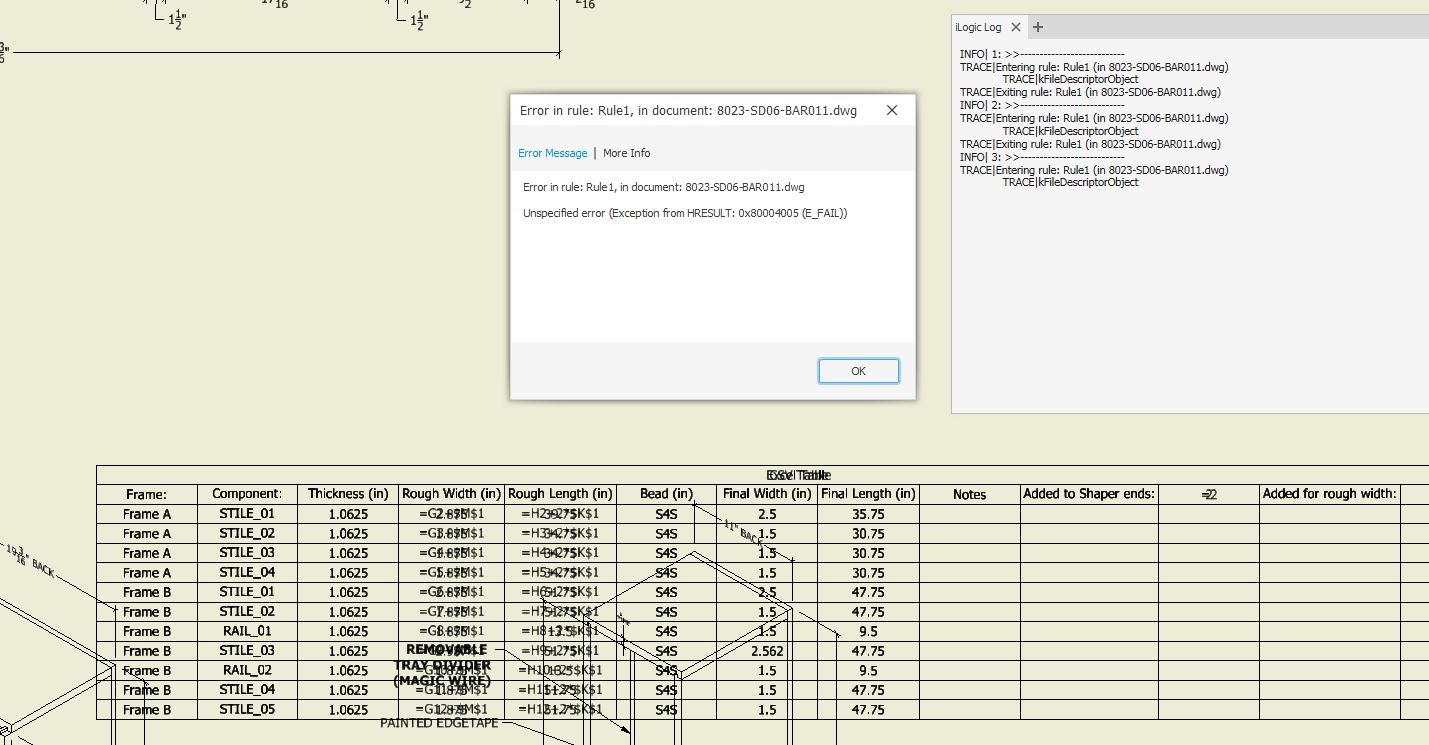Select the Error Message link
This screenshot has height=745, width=1429.
[552, 153]
